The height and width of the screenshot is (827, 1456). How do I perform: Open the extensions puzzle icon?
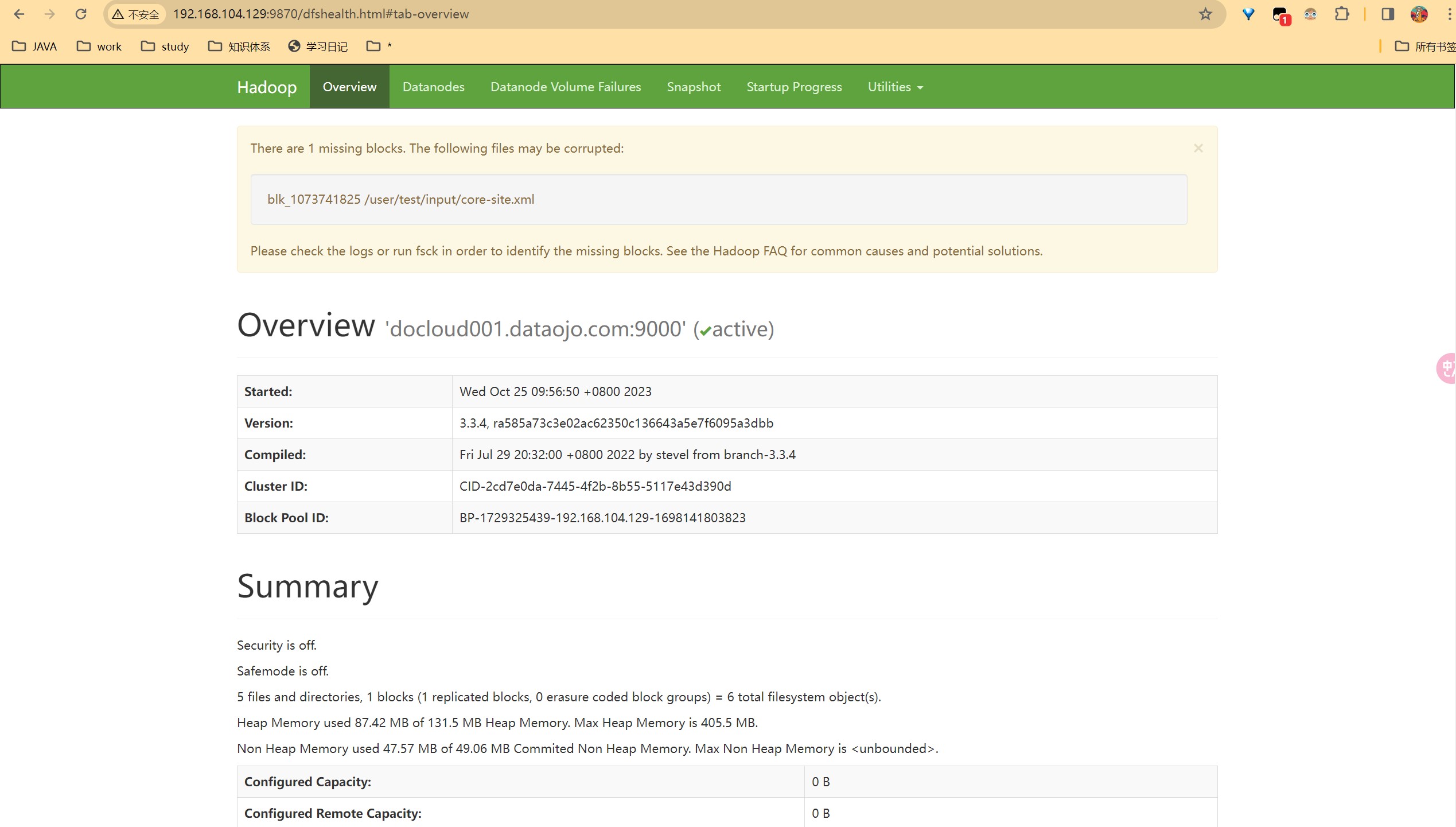(x=1341, y=14)
